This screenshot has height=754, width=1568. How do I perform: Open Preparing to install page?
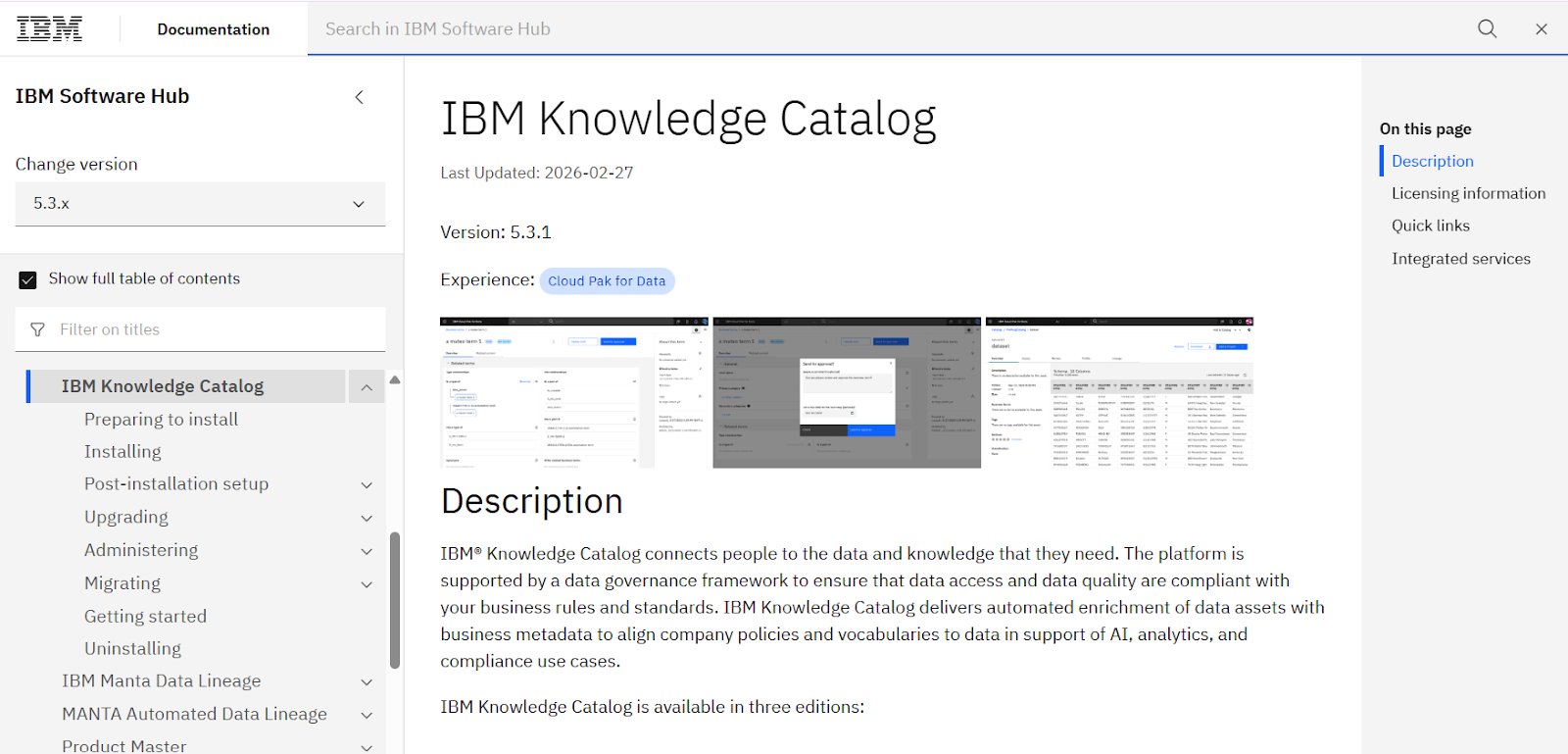coord(161,419)
